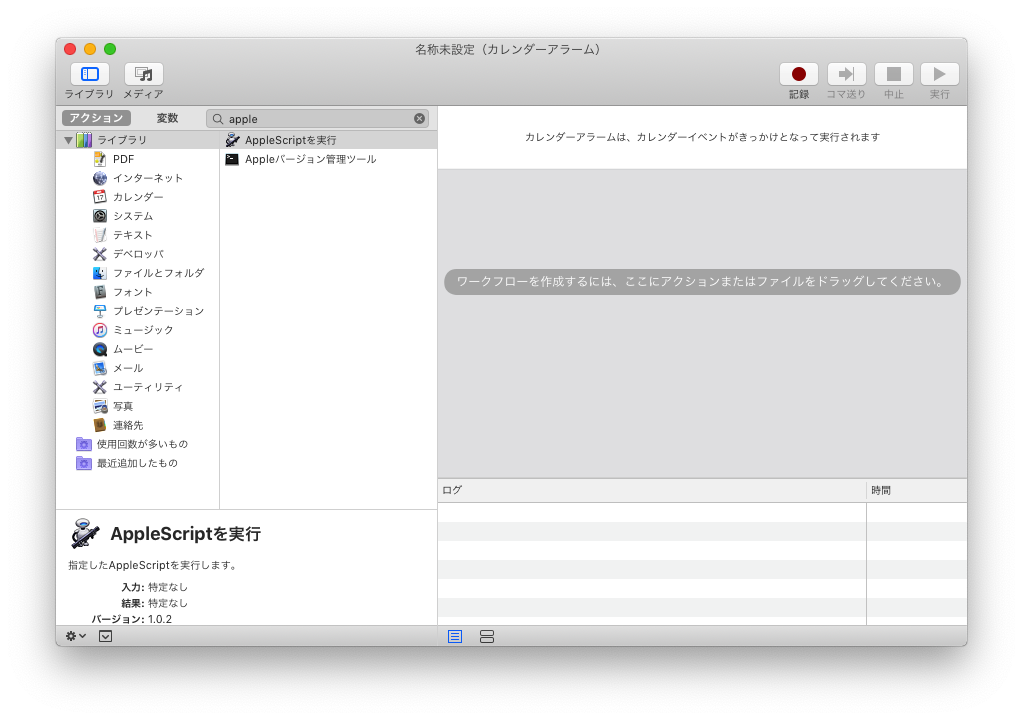This screenshot has width=1023, height=720.
Task: Minimize the window with the yellow button
Action: (90, 49)
